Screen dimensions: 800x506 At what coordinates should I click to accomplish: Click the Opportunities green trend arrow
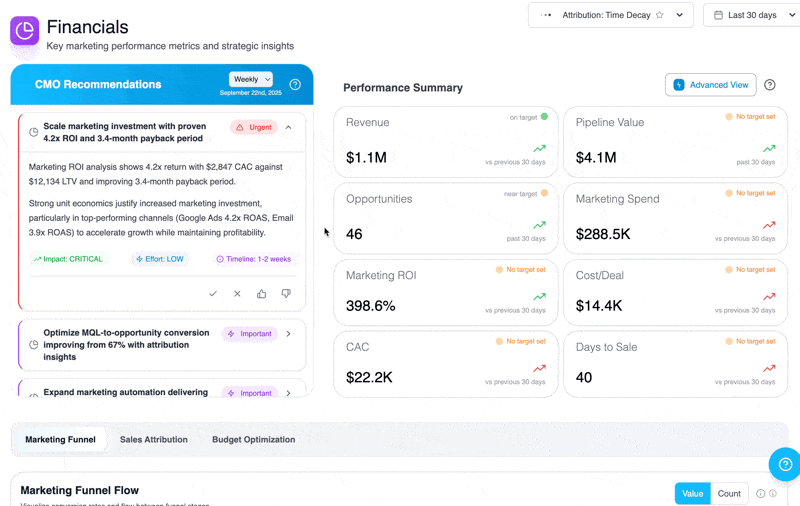pos(540,225)
